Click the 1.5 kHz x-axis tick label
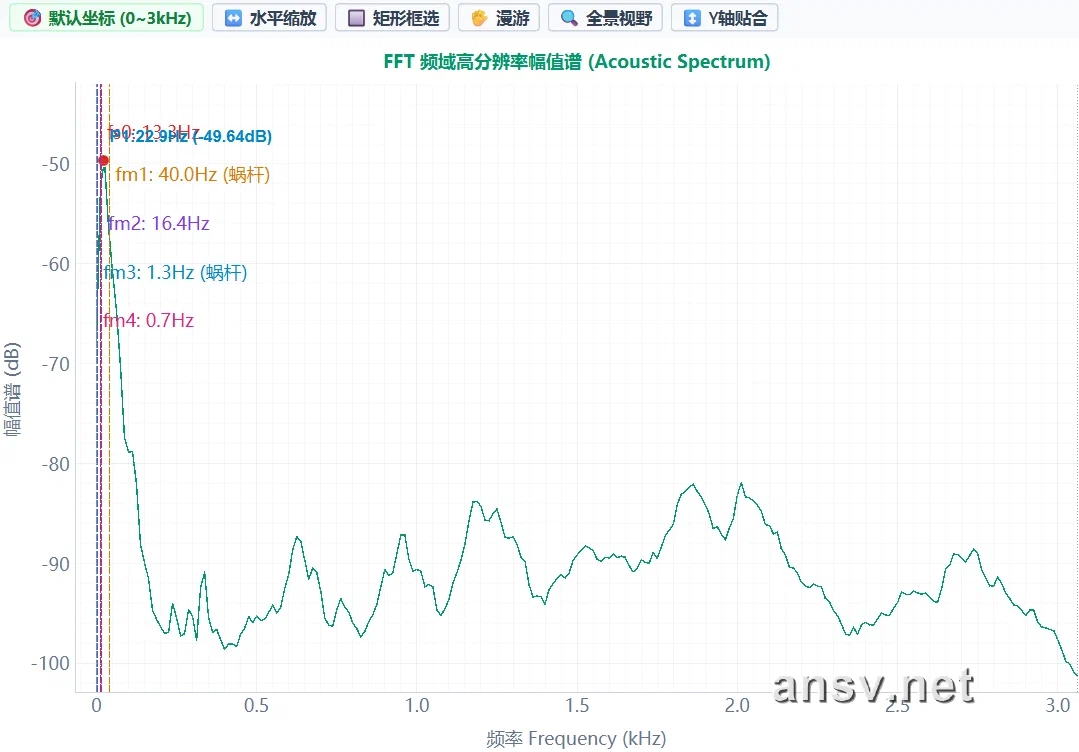The image size is (1079, 752). (577, 705)
